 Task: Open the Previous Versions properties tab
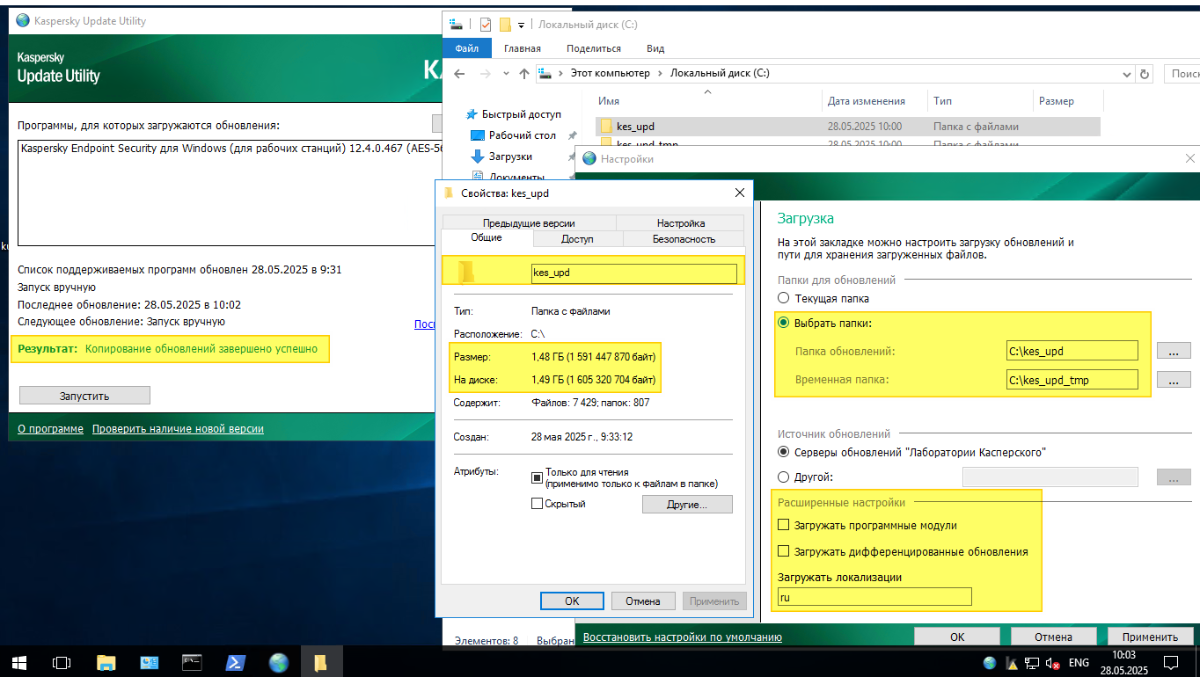528,223
